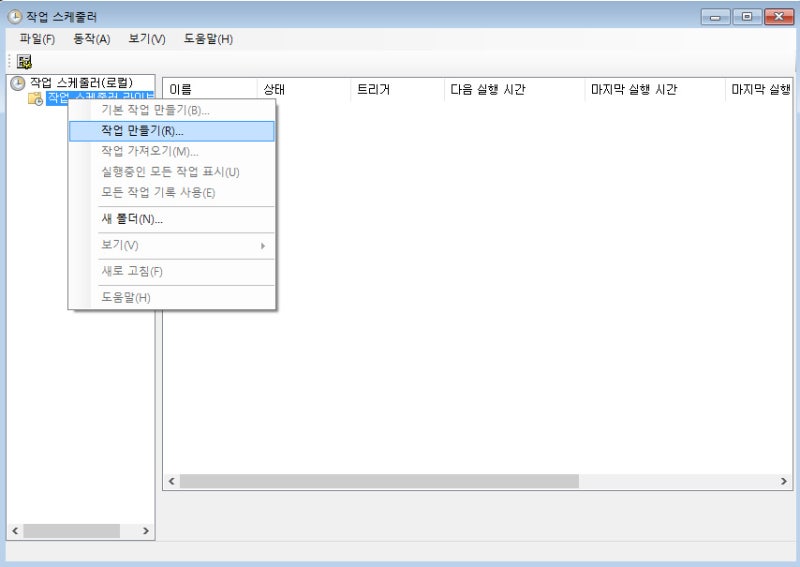800x567 pixels.
Task: Select the 작업 스케줄러(로컬) tree node
Action: (81, 83)
